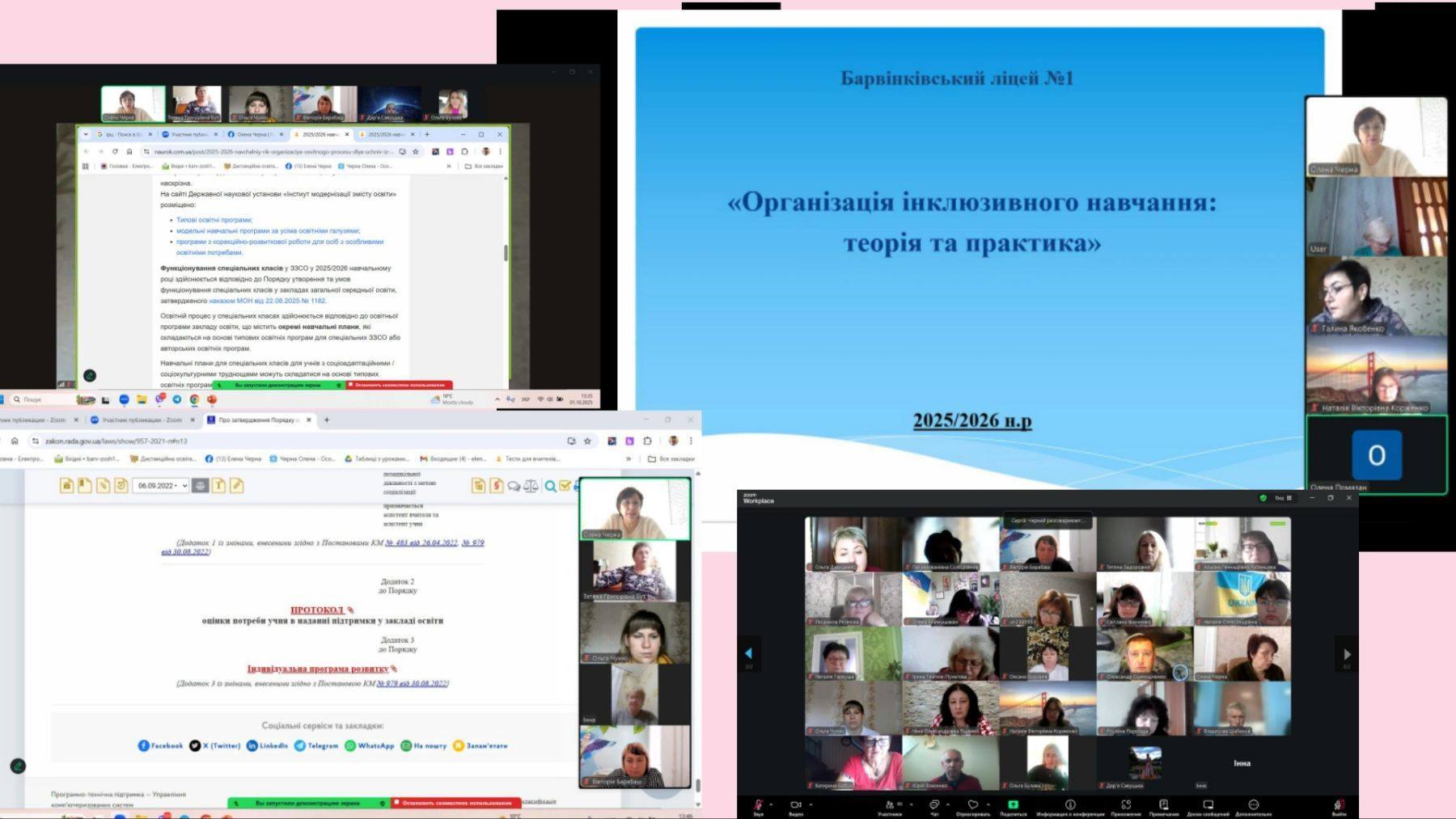Toggle the Видео camera button in Zoom
This screenshot has height=819, width=1456.
796,805
